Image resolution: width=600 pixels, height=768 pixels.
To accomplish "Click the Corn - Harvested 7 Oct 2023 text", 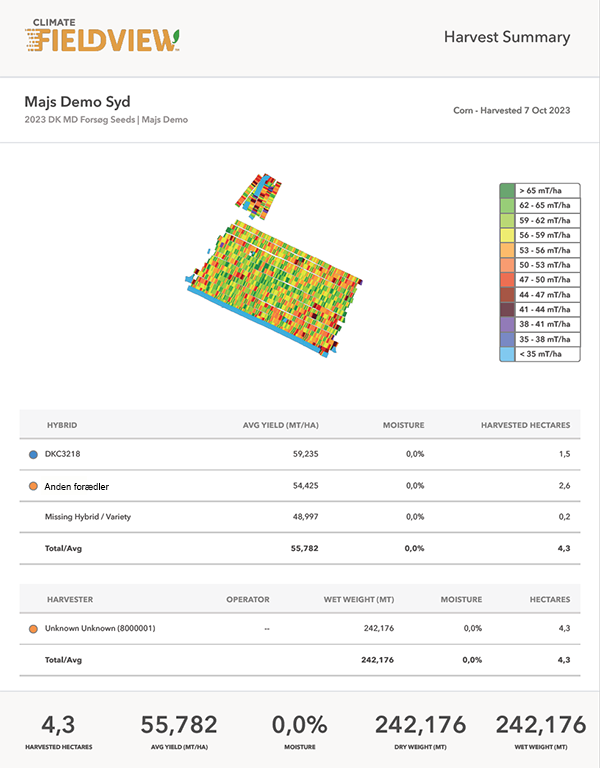I will point(511,110).
